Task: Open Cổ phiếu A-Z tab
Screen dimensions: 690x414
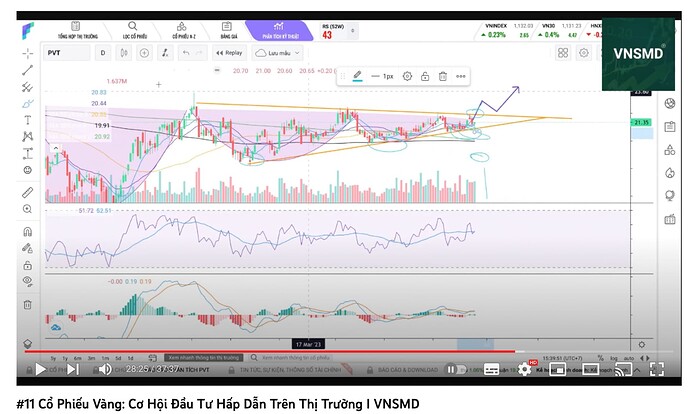Action: 183,30
